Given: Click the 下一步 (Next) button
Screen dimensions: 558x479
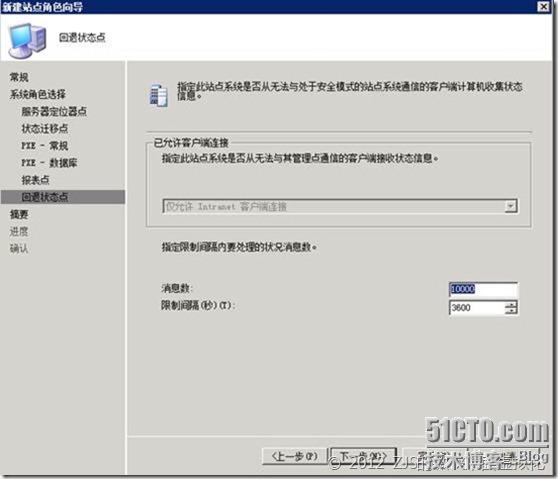Looking at the screenshot, I should pyautogui.click(x=363, y=456).
